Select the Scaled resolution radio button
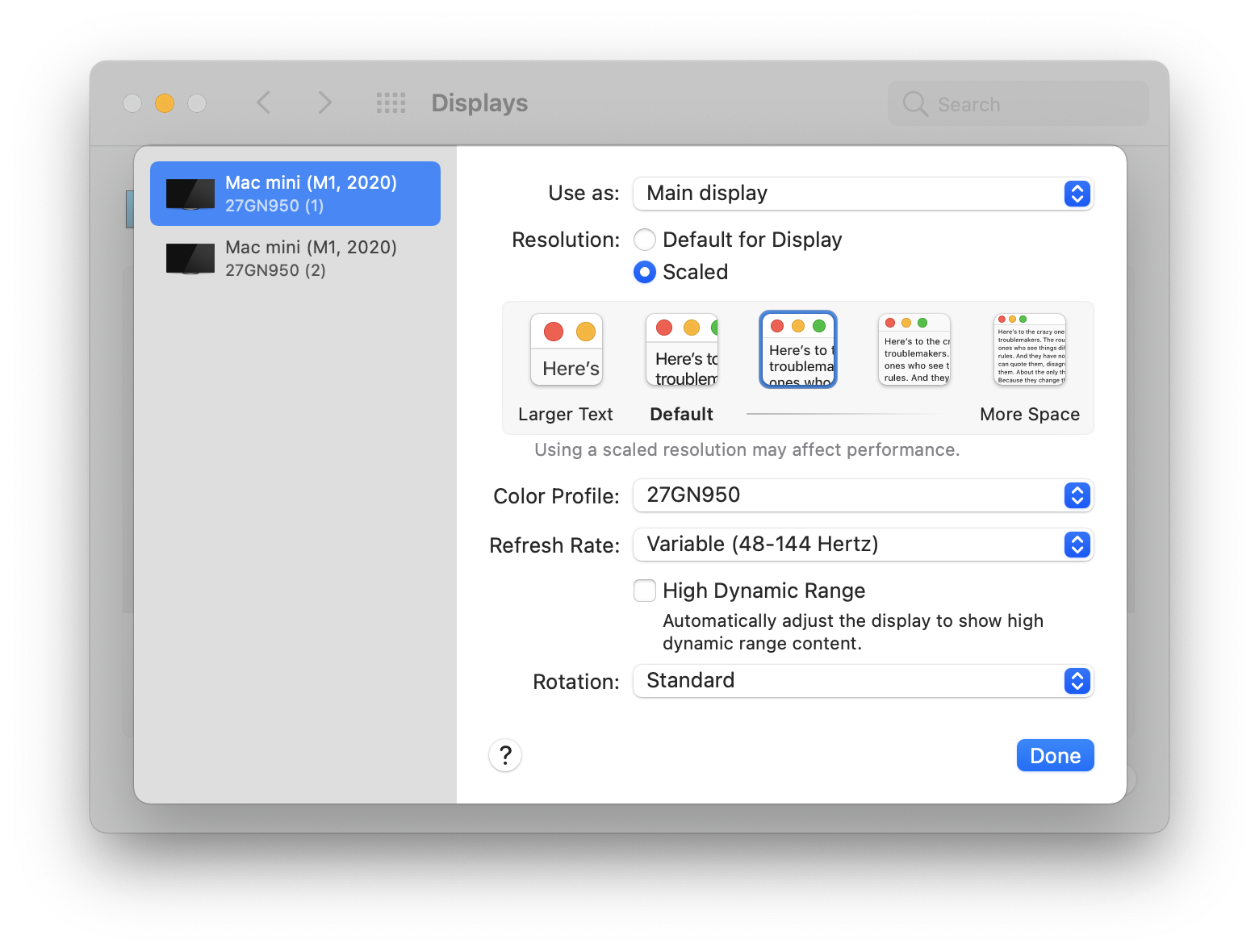The image size is (1259, 952). (645, 272)
